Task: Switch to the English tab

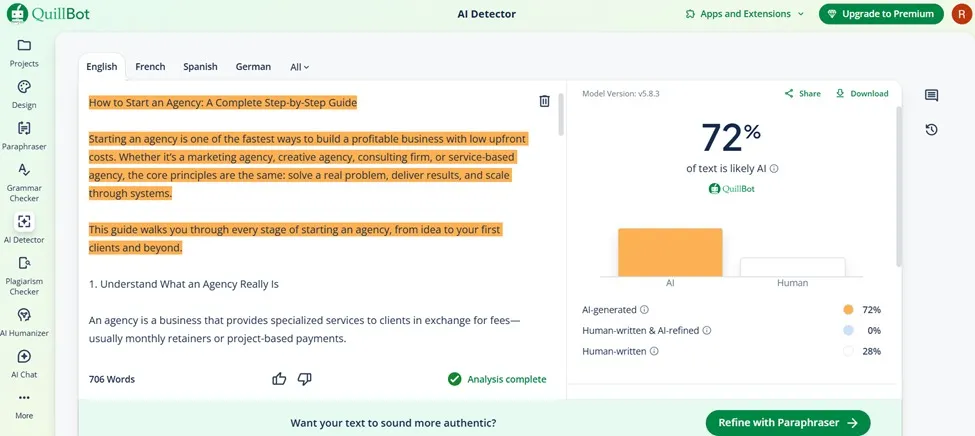Action: click(101, 67)
